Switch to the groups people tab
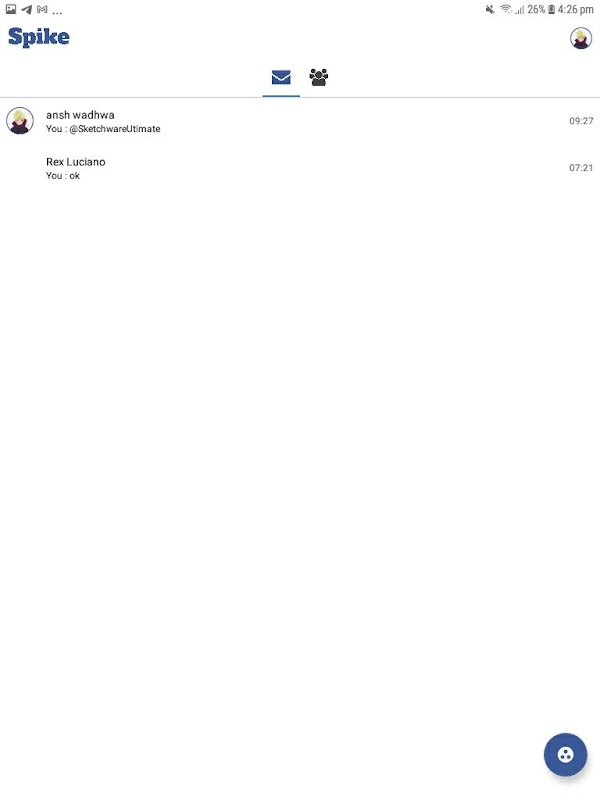The width and height of the screenshot is (600, 800). (319, 78)
